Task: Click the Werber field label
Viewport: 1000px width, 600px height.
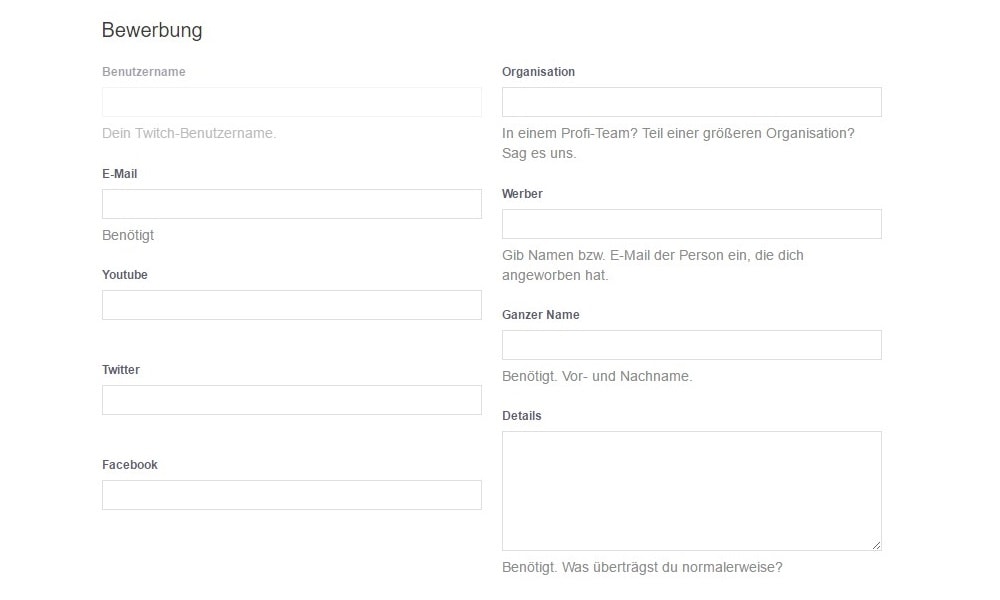Action: pyautogui.click(x=522, y=193)
